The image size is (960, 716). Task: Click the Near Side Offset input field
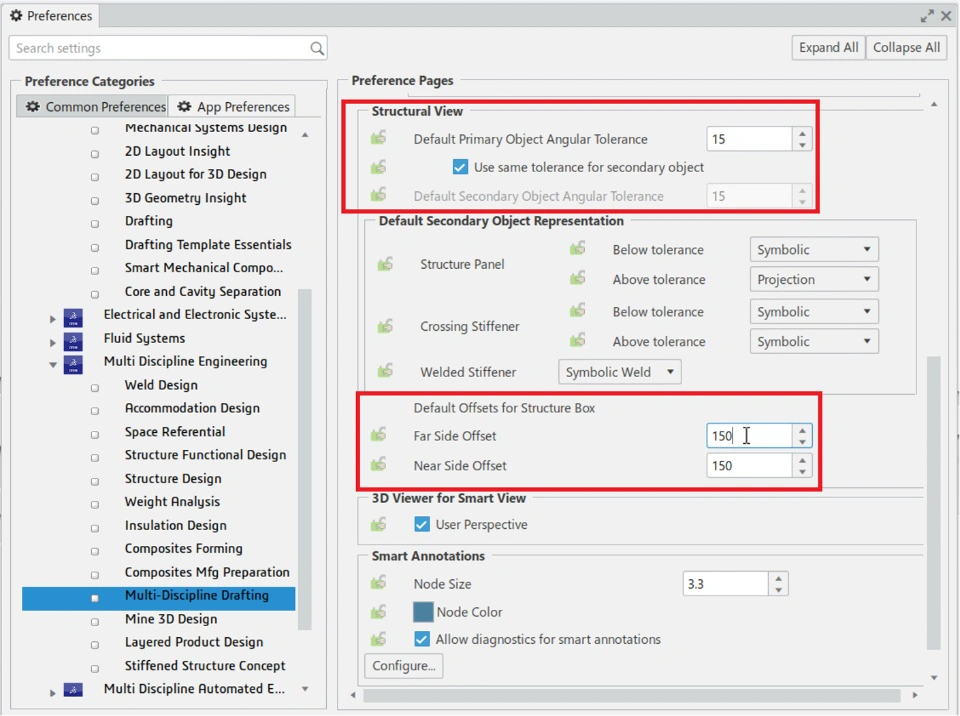click(x=748, y=466)
